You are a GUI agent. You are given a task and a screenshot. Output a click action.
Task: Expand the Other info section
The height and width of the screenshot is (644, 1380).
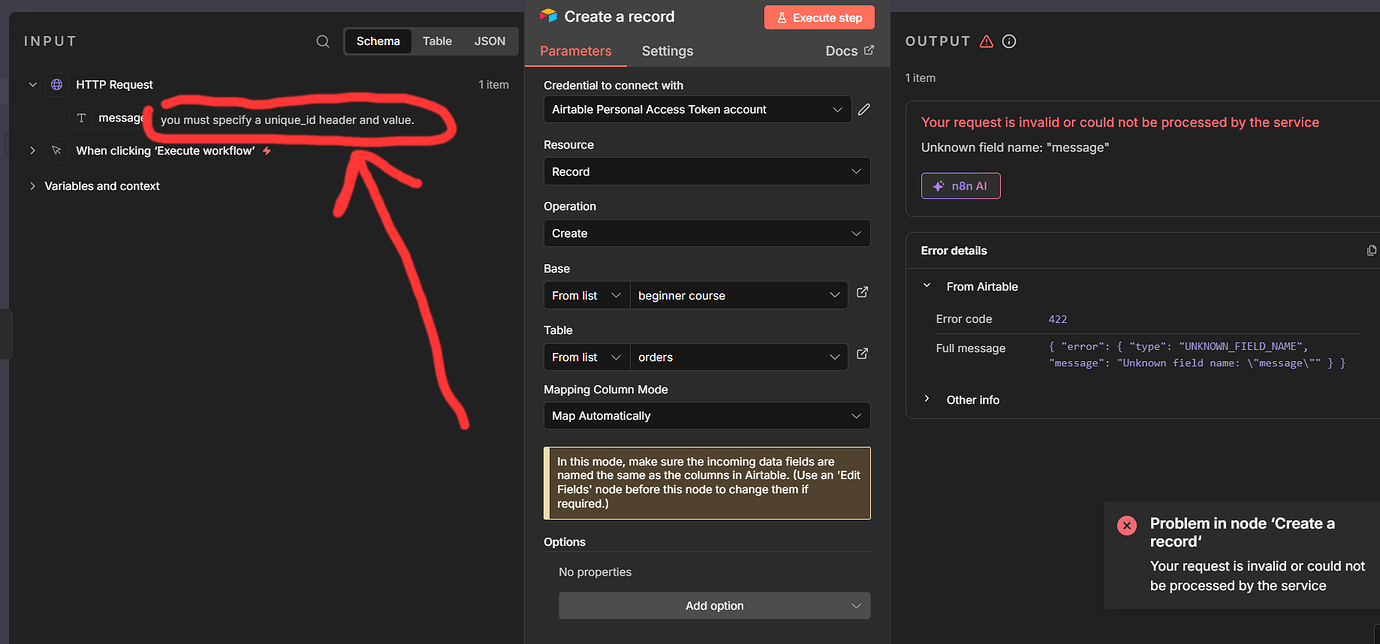(927, 399)
